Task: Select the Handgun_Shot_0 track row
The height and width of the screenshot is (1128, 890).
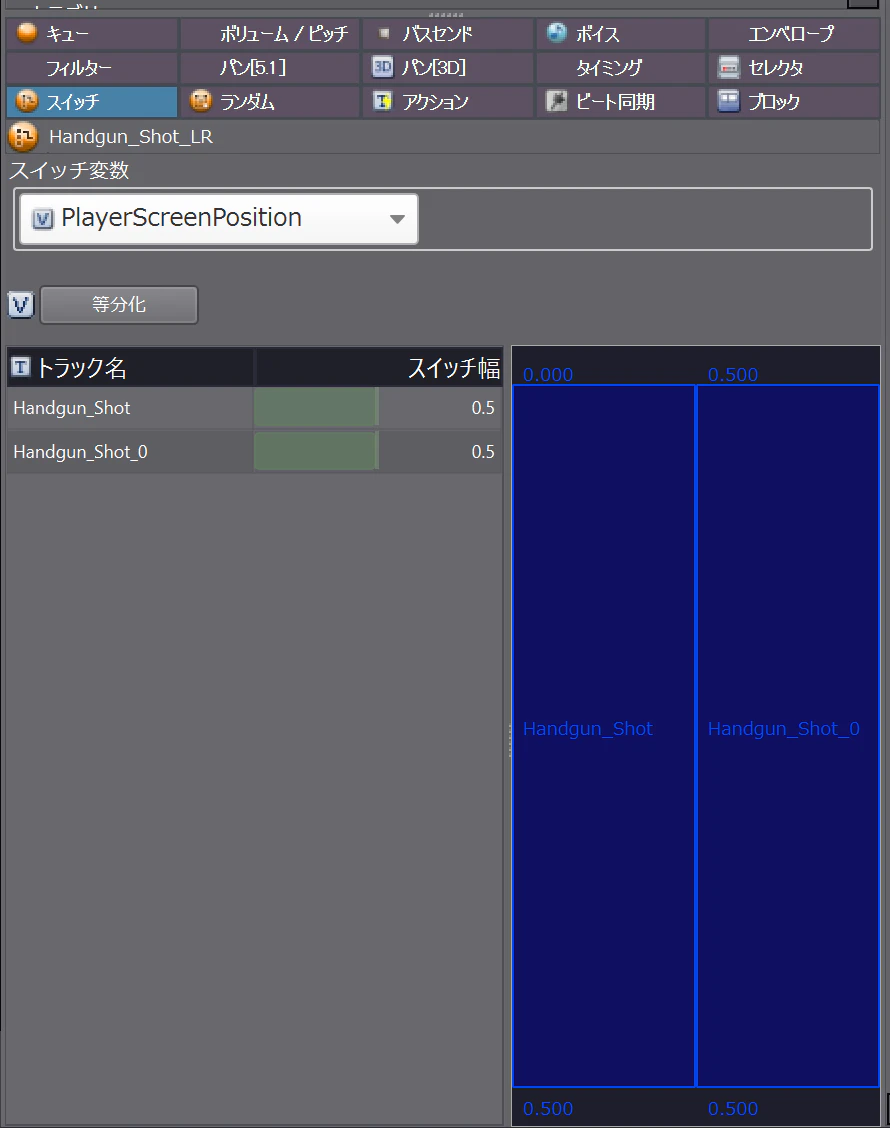Action: [x=255, y=452]
